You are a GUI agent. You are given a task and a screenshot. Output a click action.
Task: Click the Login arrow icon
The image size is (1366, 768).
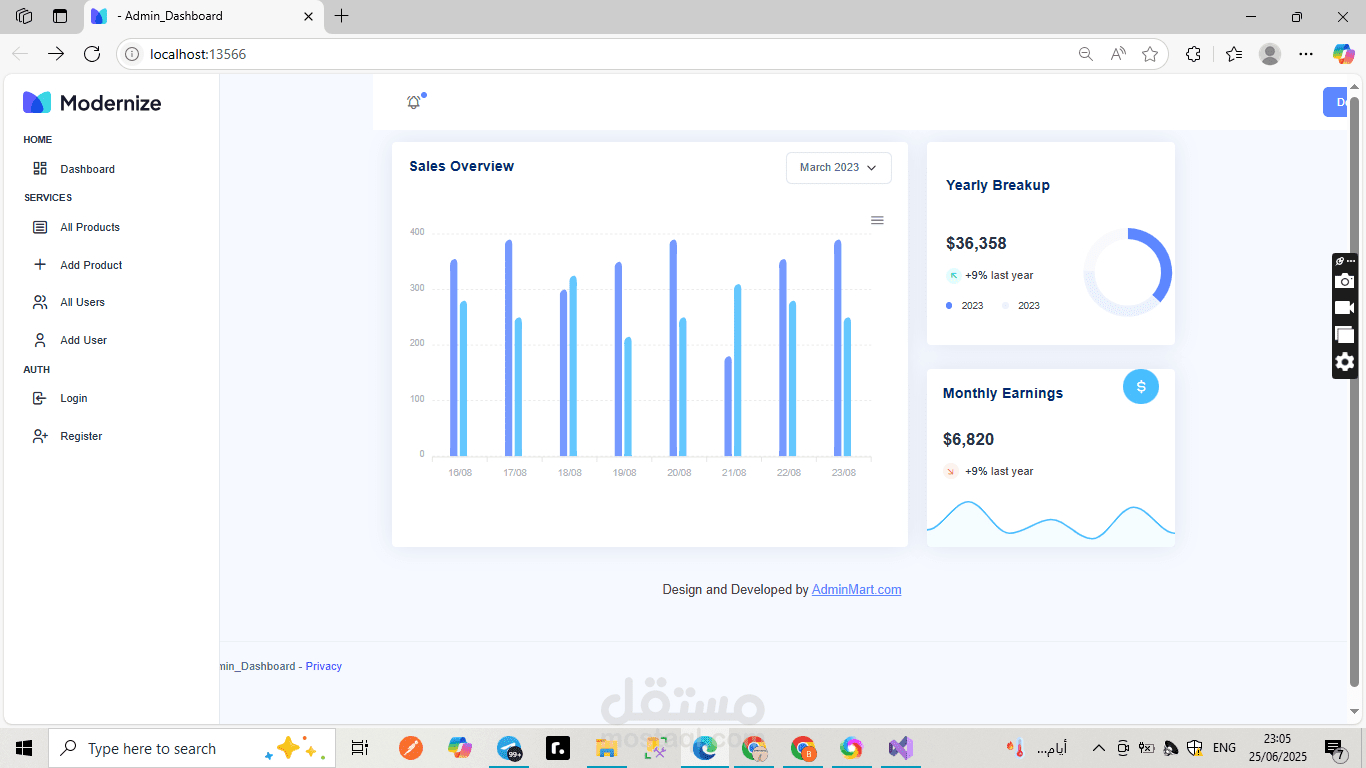click(40, 398)
